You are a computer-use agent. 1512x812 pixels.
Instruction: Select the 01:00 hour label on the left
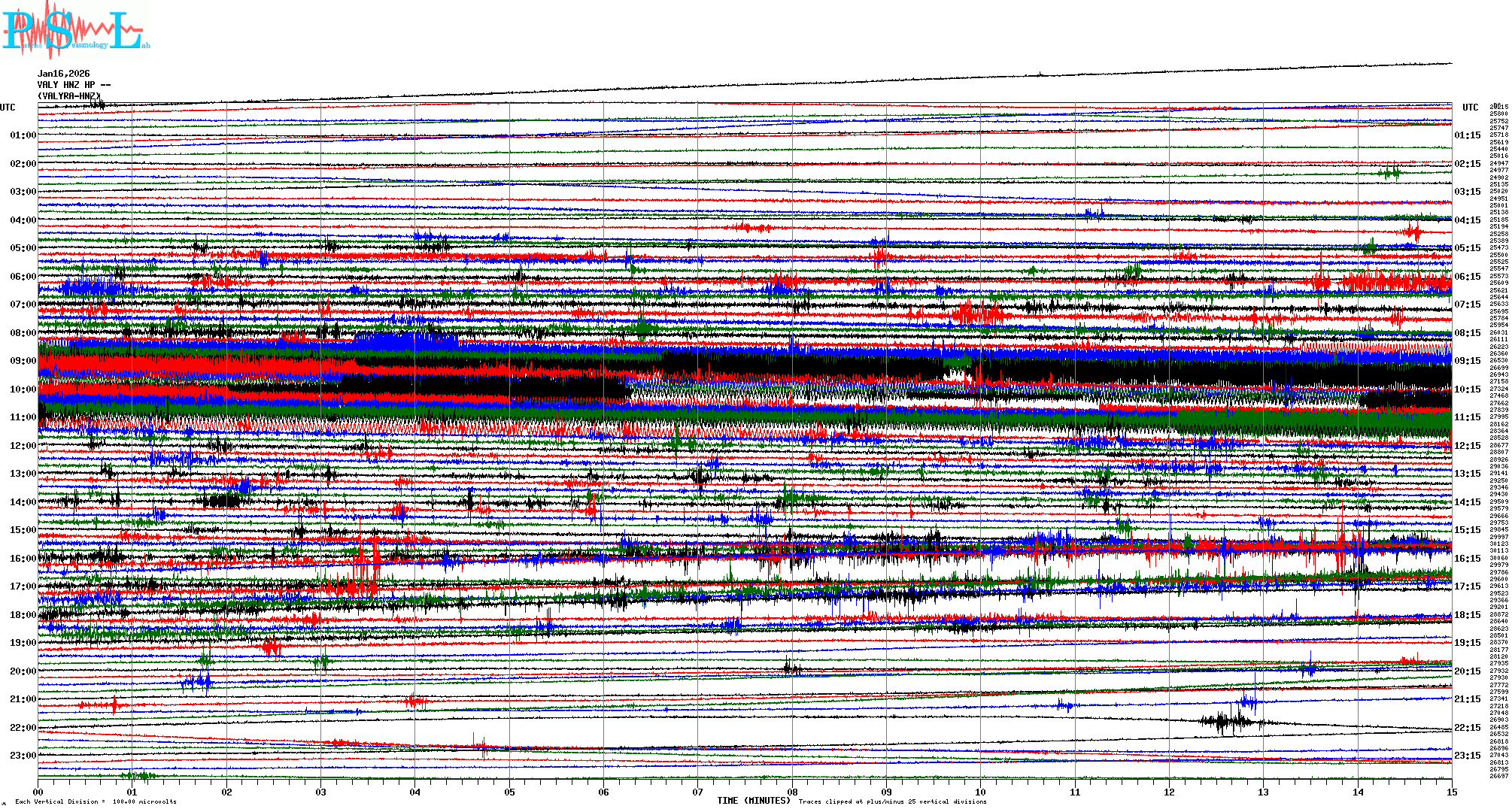[x=23, y=135]
